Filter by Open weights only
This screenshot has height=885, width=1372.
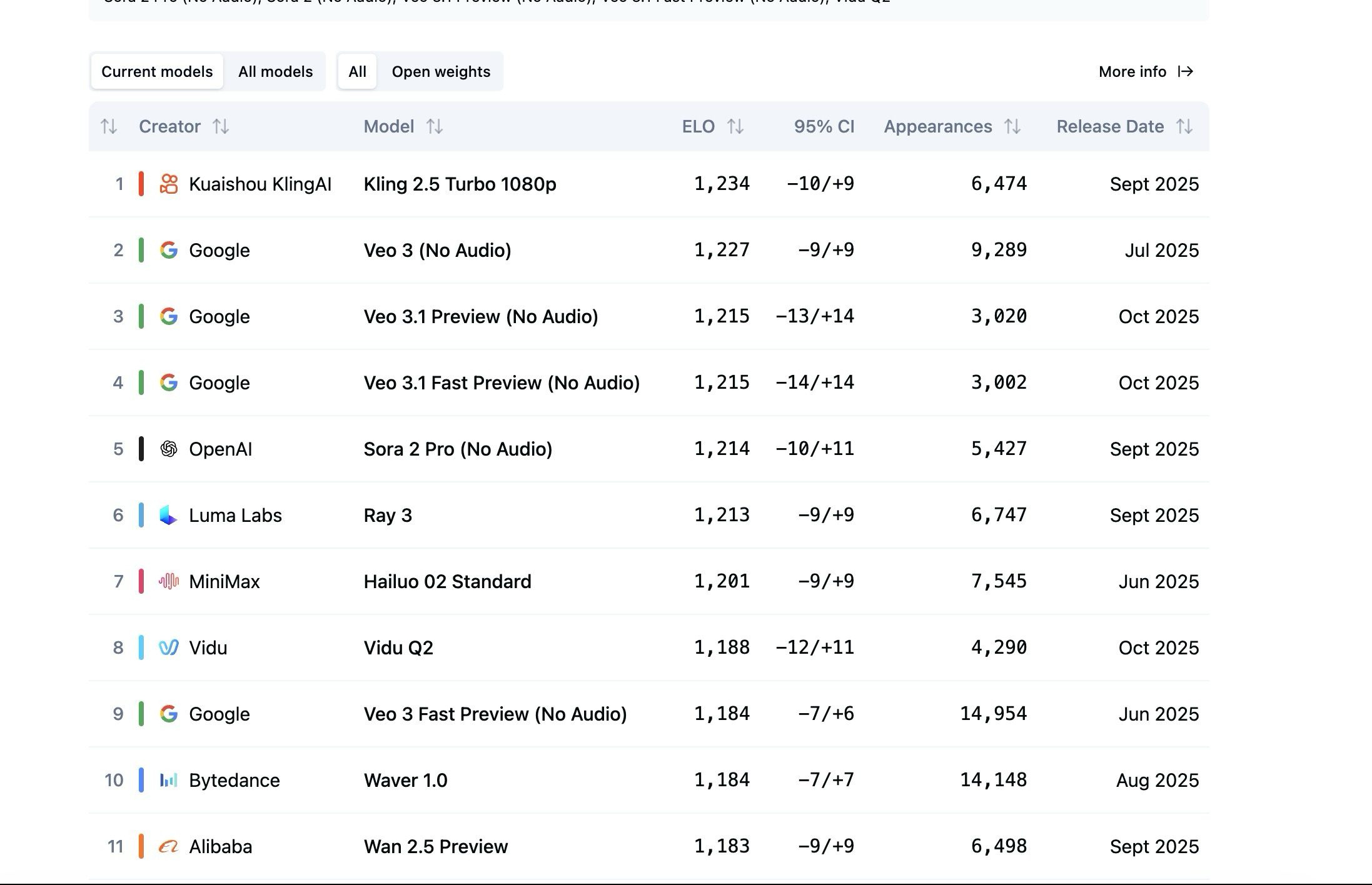click(441, 72)
